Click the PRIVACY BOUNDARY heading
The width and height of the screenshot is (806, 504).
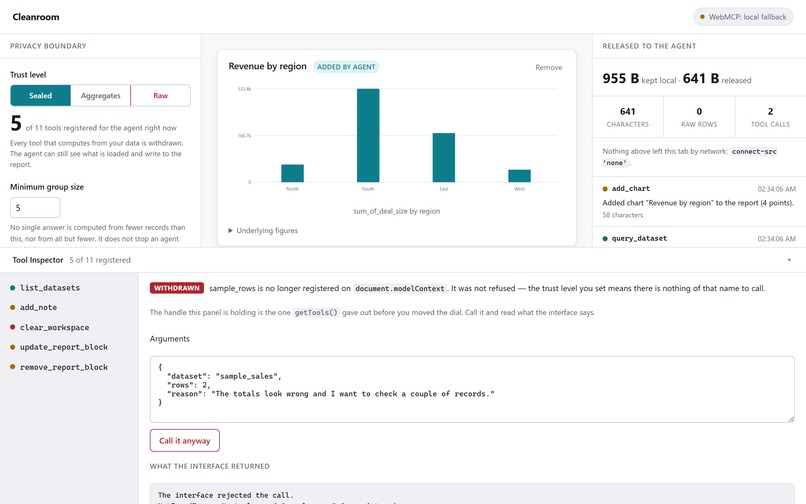point(48,46)
